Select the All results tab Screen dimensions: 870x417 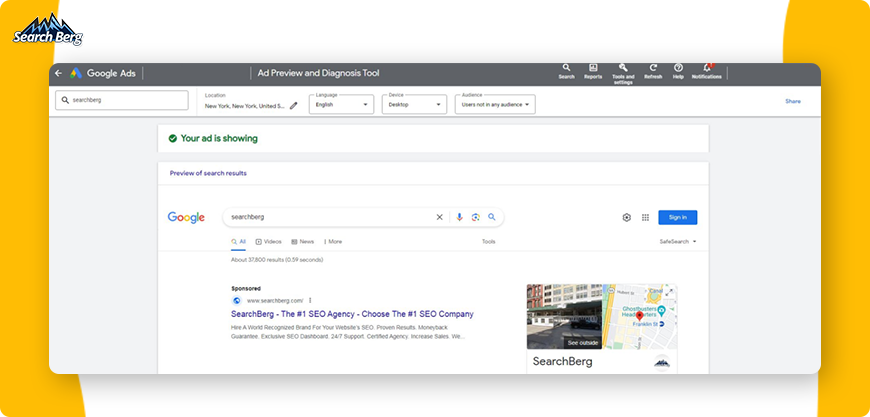[239, 242]
